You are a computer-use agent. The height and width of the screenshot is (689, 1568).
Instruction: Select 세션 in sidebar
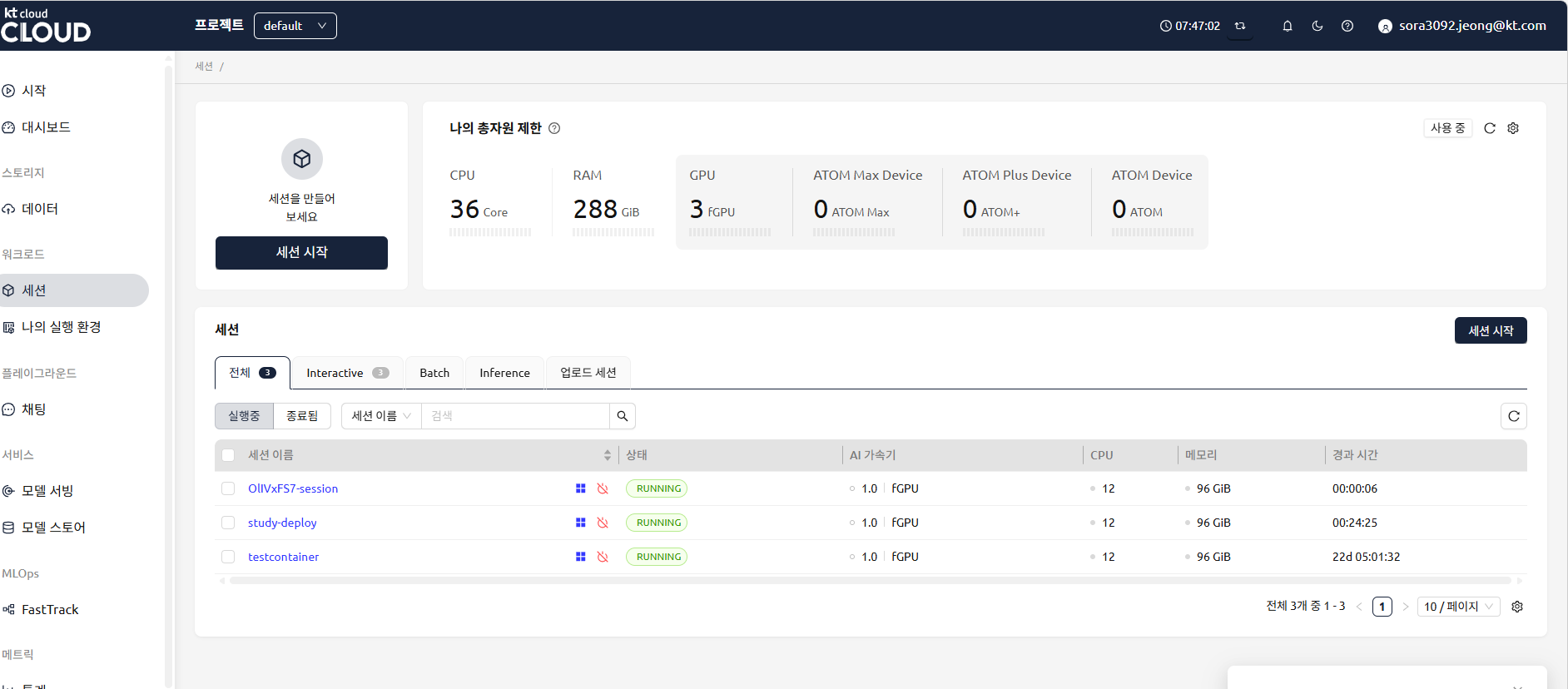click(73, 290)
